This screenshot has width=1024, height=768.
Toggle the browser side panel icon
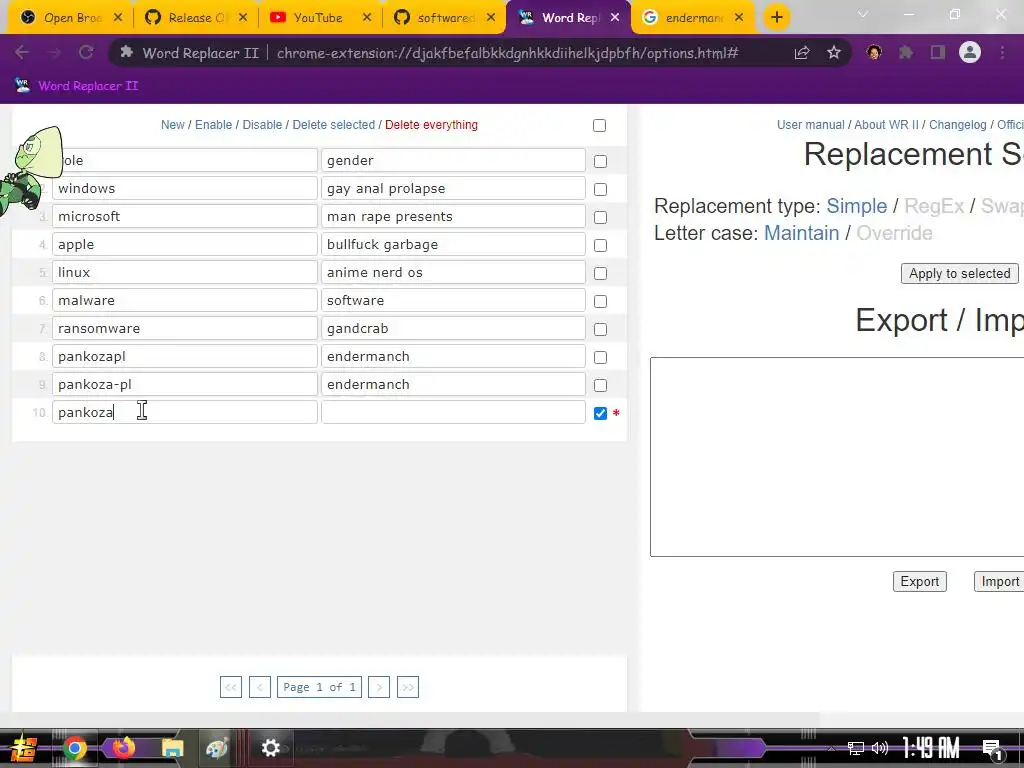tap(938, 52)
